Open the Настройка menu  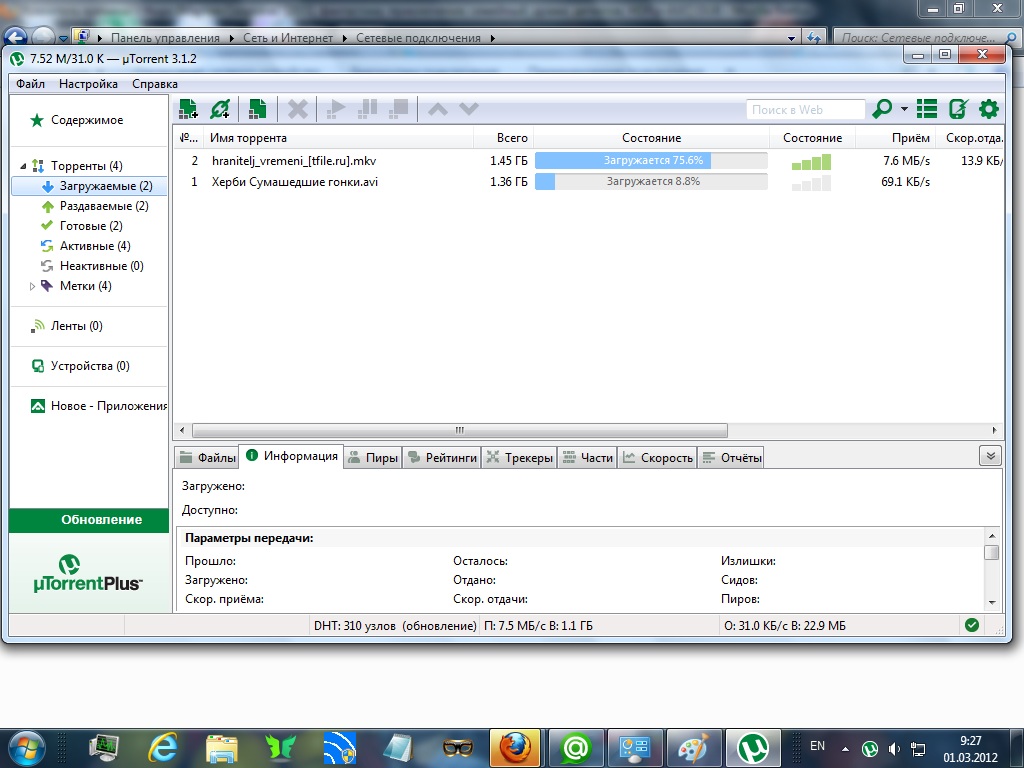pos(88,84)
